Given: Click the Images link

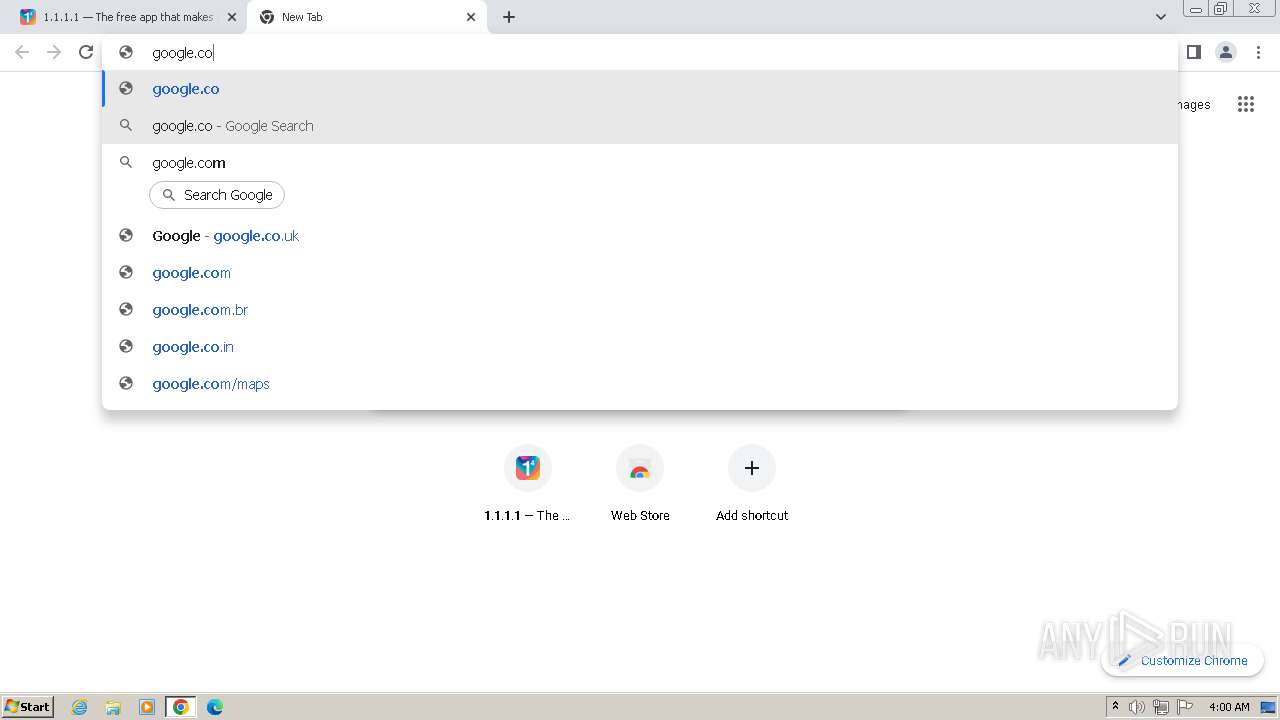Looking at the screenshot, I should pyautogui.click(x=1193, y=104).
